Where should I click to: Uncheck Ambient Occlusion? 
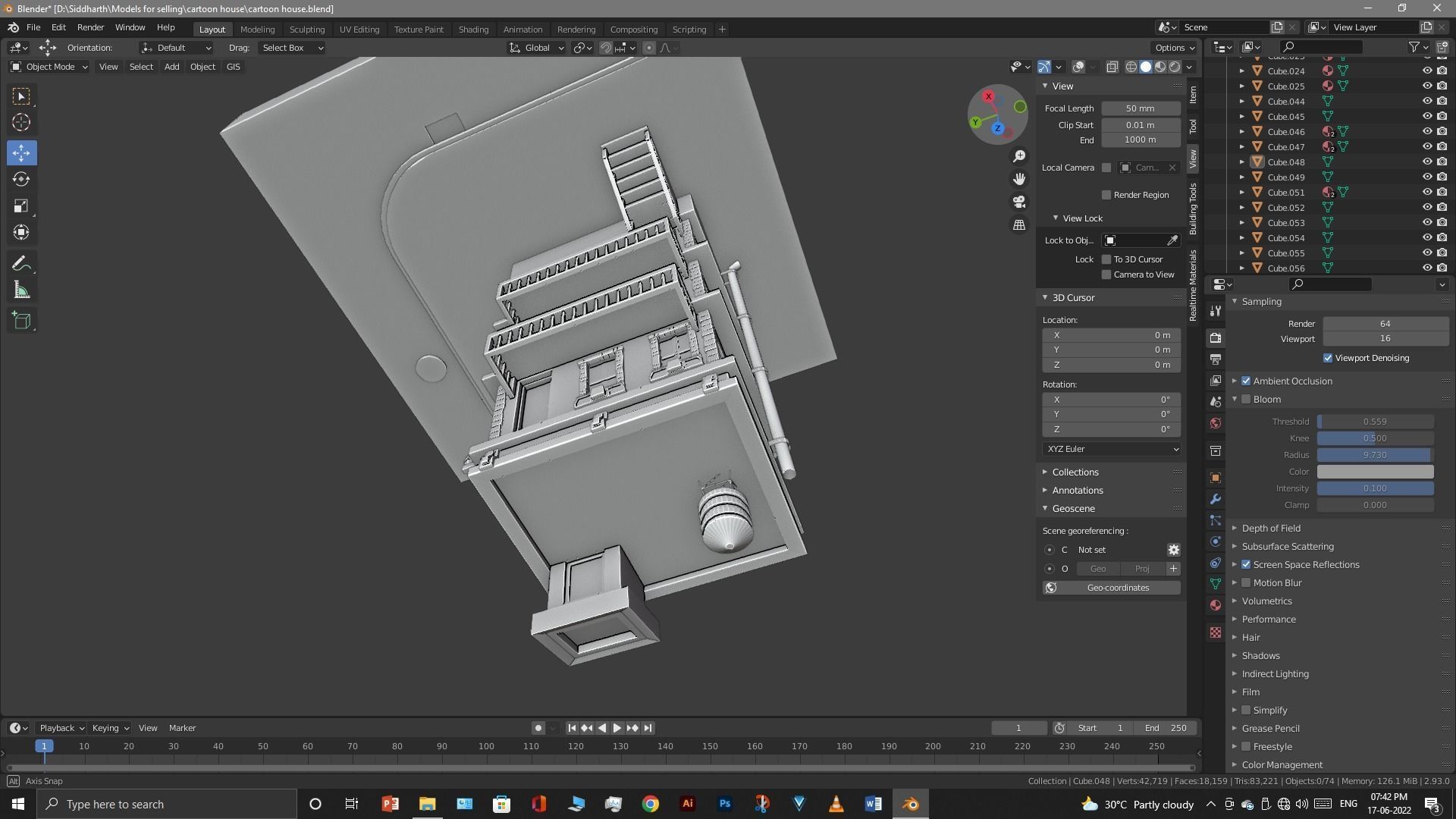pos(1246,381)
